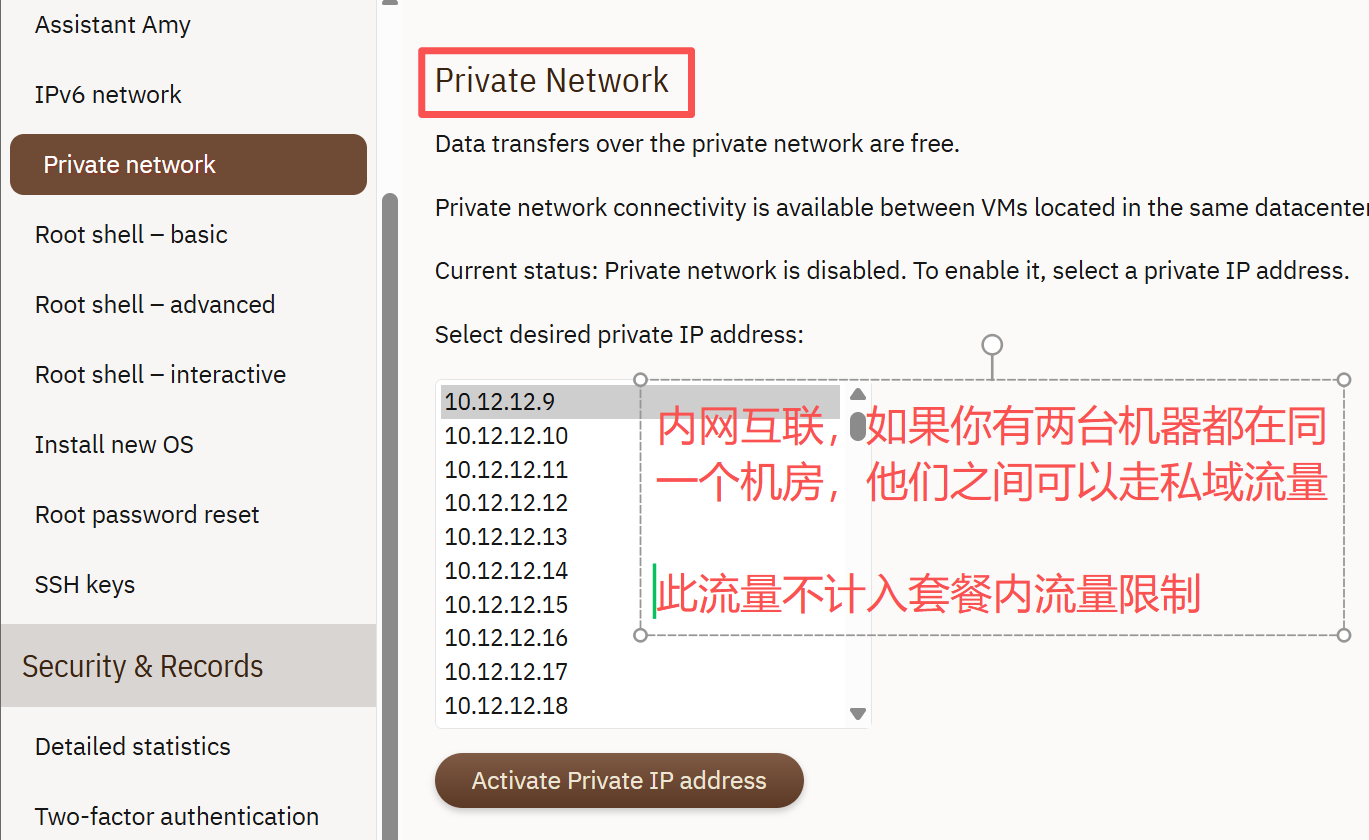Viewport: 1369px width, 840px height.
Task: Click Activate Private IP address button
Action: click(619, 780)
